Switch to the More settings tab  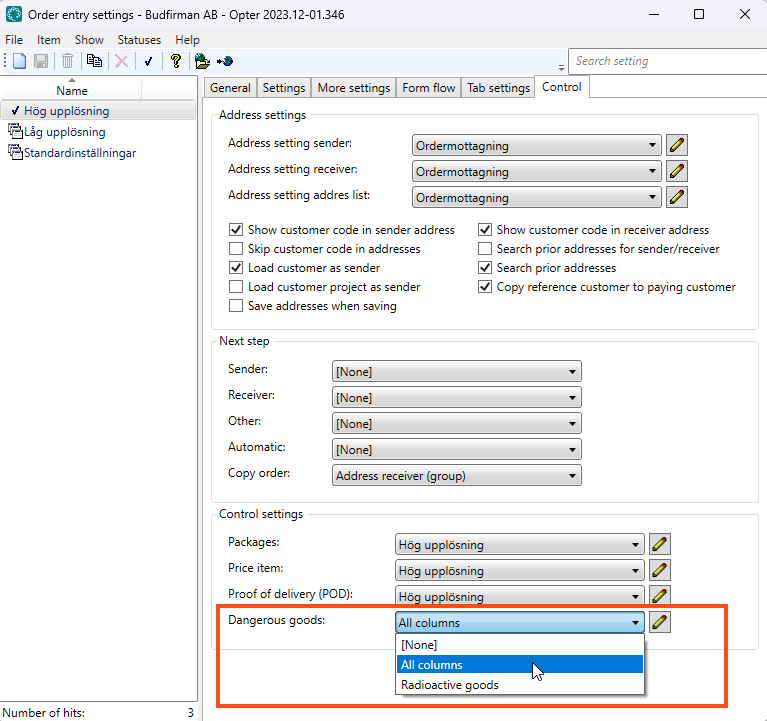click(x=353, y=88)
